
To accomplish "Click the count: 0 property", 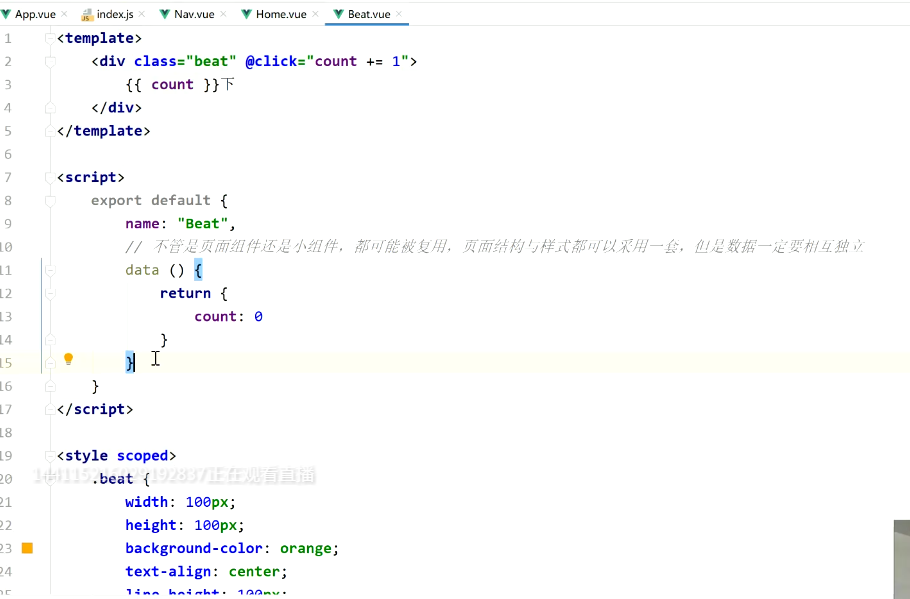I will point(228,317).
